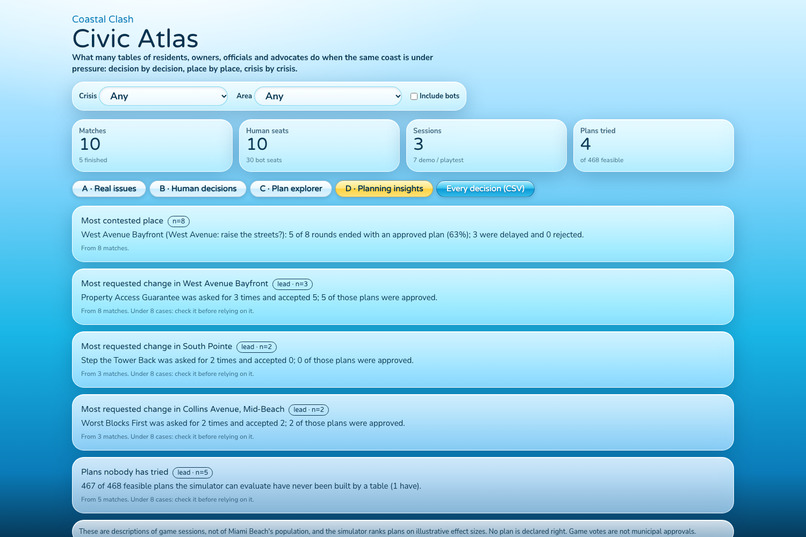Click the From 5 matches footnote
Image resolution: width=806 pixels, height=537 pixels.
click(168, 499)
